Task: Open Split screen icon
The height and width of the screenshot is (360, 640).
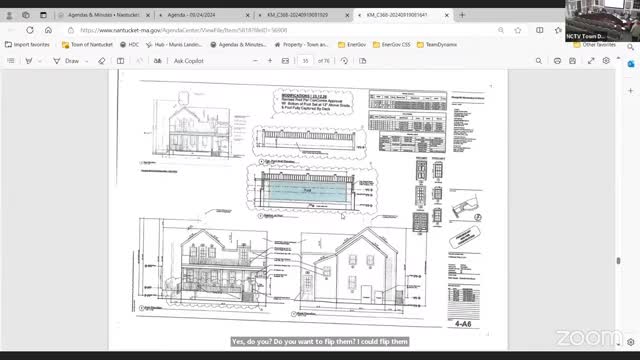Action: [540, 30]
